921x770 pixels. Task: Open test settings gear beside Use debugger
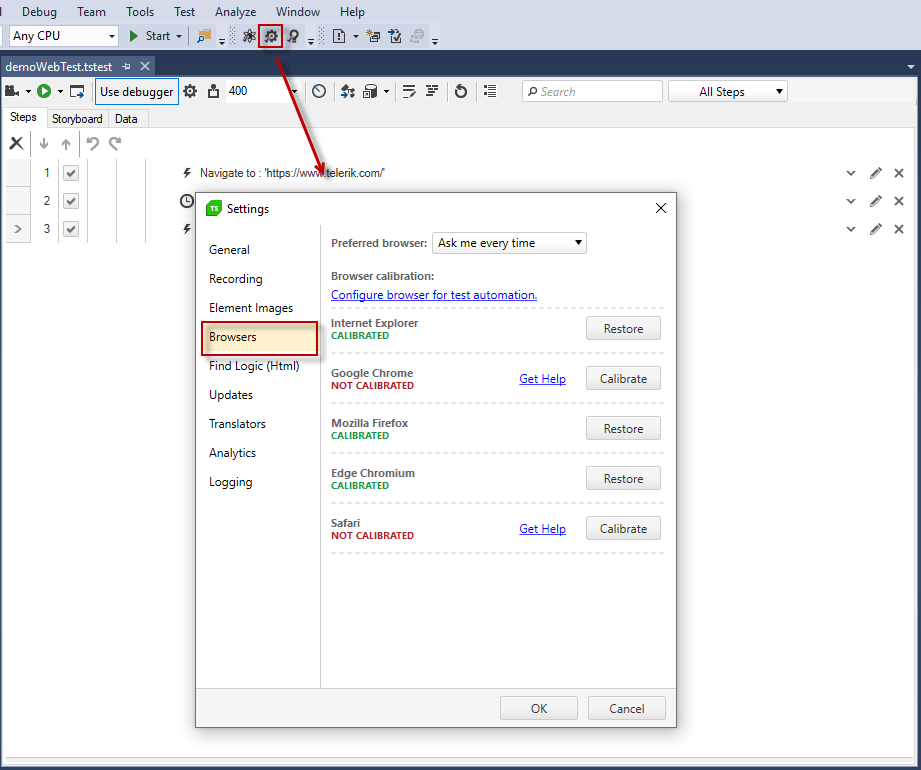pos(190,91)
